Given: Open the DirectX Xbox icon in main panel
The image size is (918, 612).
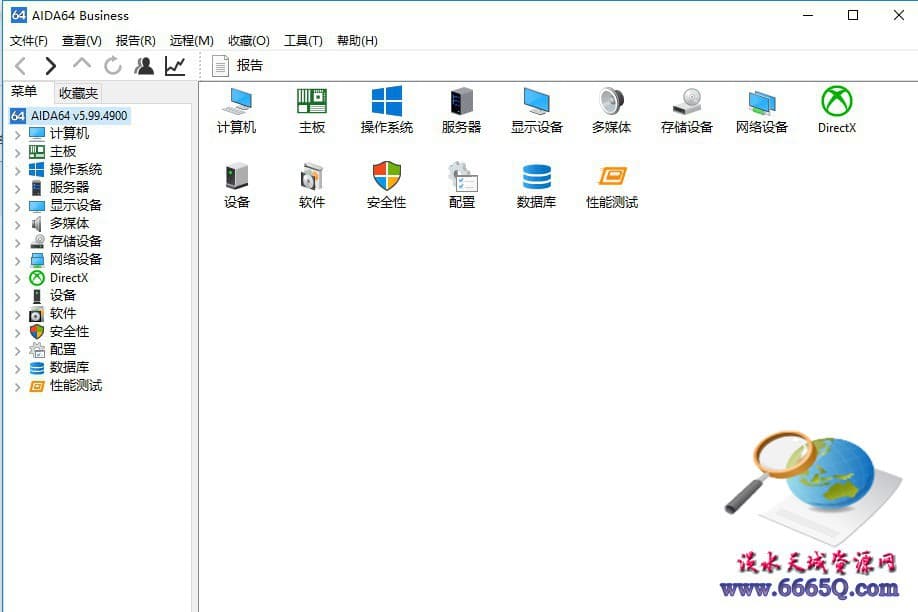Looking at the screenshot, I should click(837, 110).
